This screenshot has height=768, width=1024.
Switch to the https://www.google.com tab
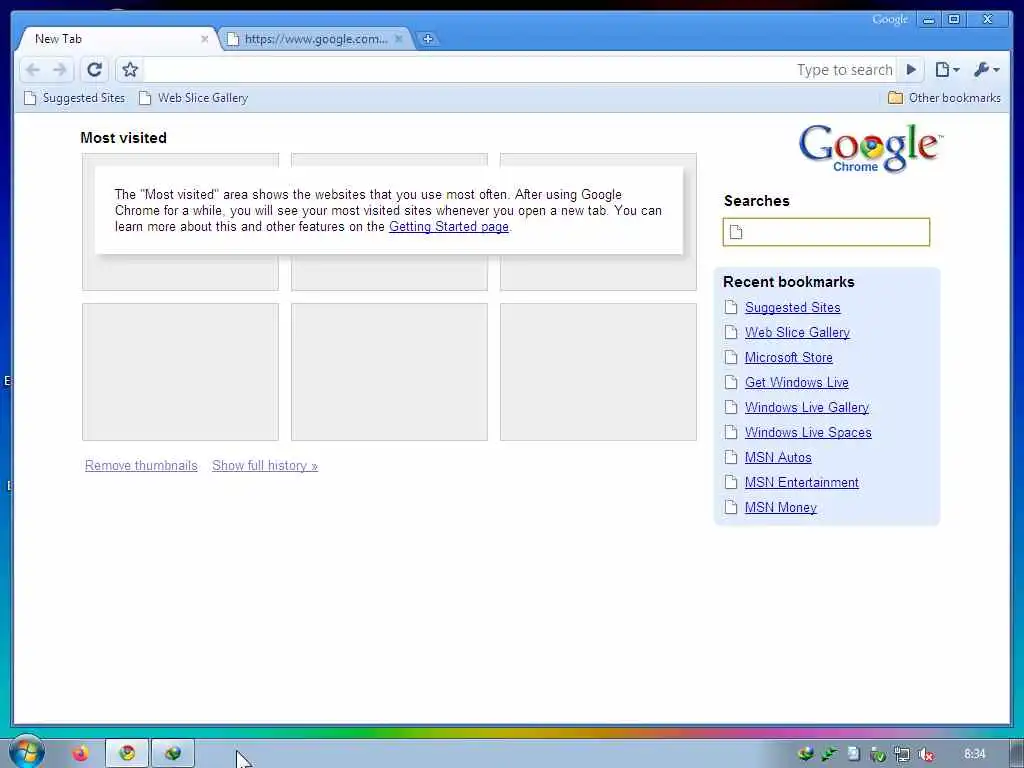click(315, 39)
